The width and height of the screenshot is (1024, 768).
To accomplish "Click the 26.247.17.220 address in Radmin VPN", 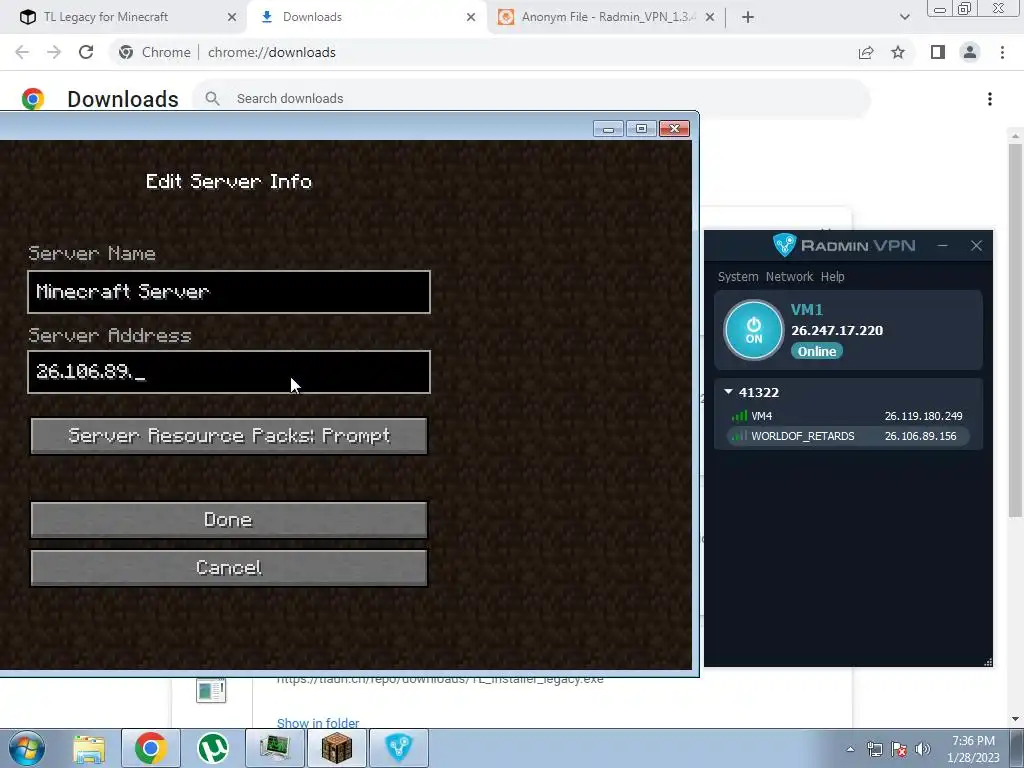I will (837, 330).
